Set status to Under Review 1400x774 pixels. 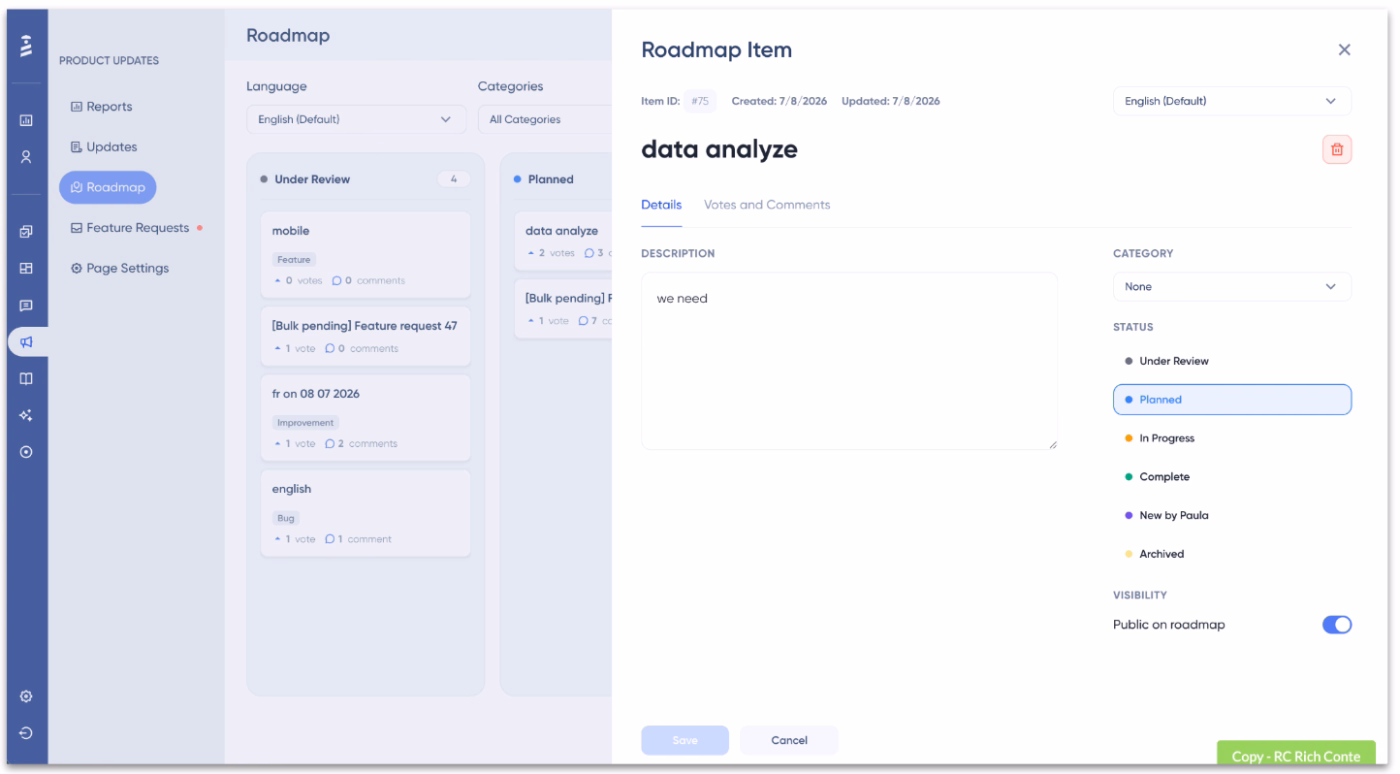(1232, 361)
